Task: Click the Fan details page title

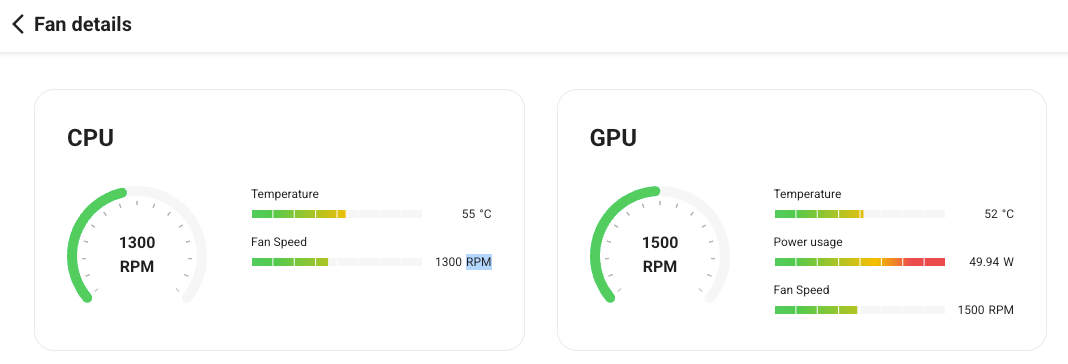Action: click(82, 25)
